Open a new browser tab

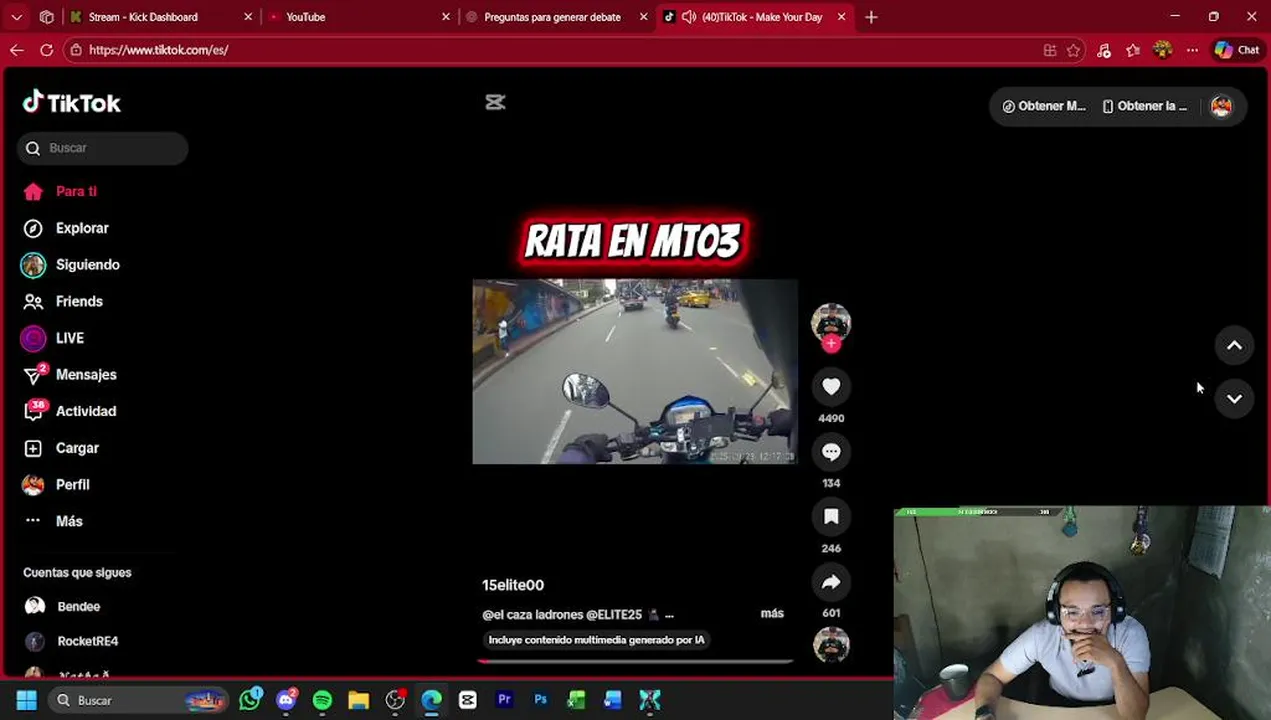point(871,17)
